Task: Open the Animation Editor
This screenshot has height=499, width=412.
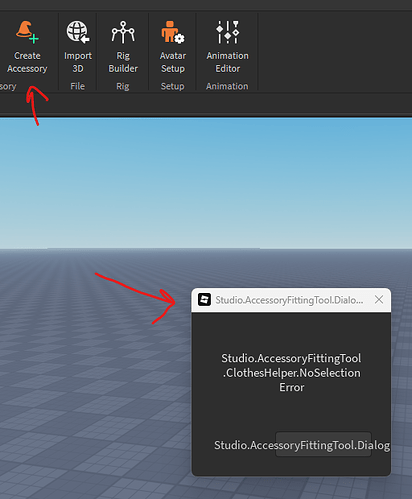Action: point(227,47)
